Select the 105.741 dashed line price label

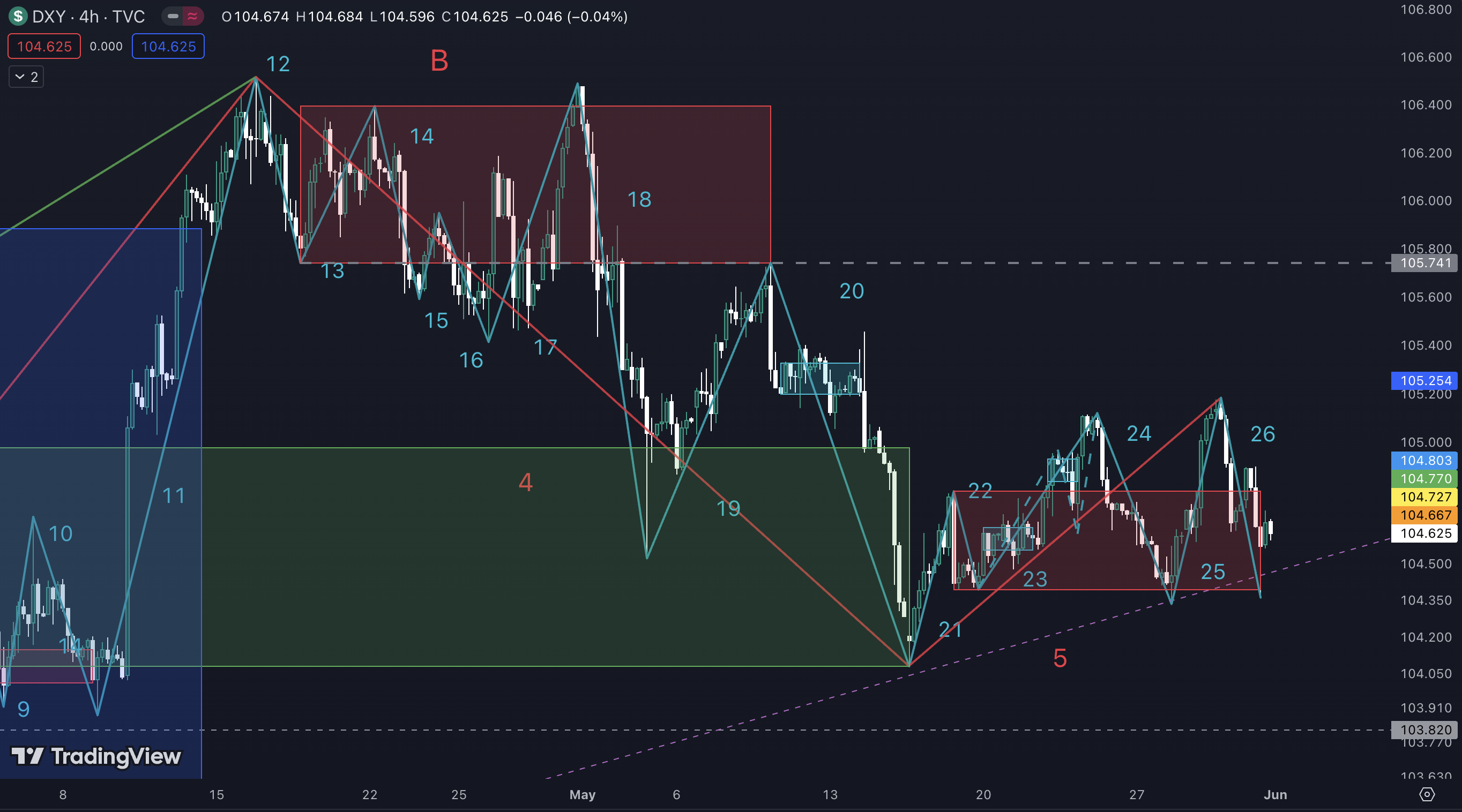(x=1425, y=263)
